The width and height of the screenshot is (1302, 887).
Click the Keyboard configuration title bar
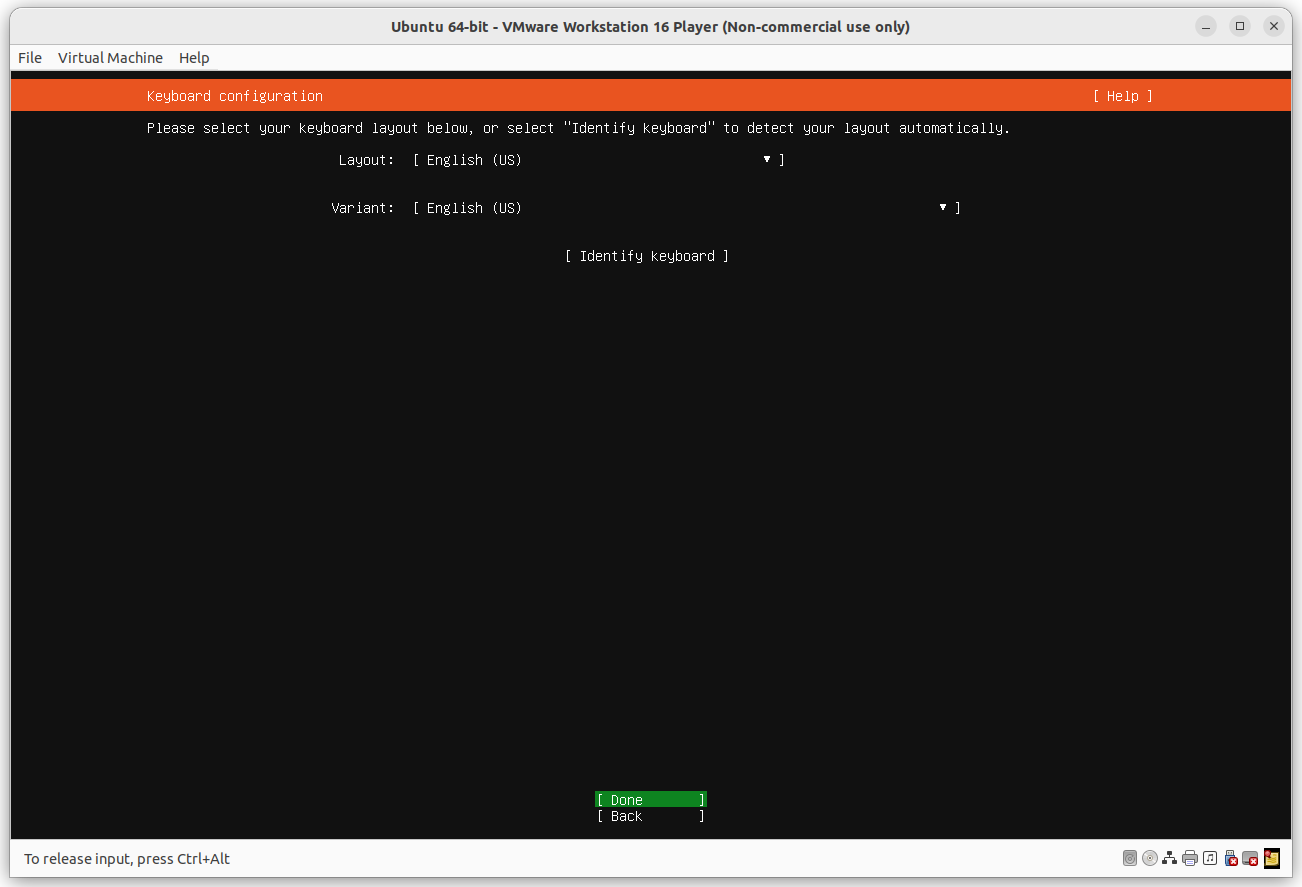point(234,95)
